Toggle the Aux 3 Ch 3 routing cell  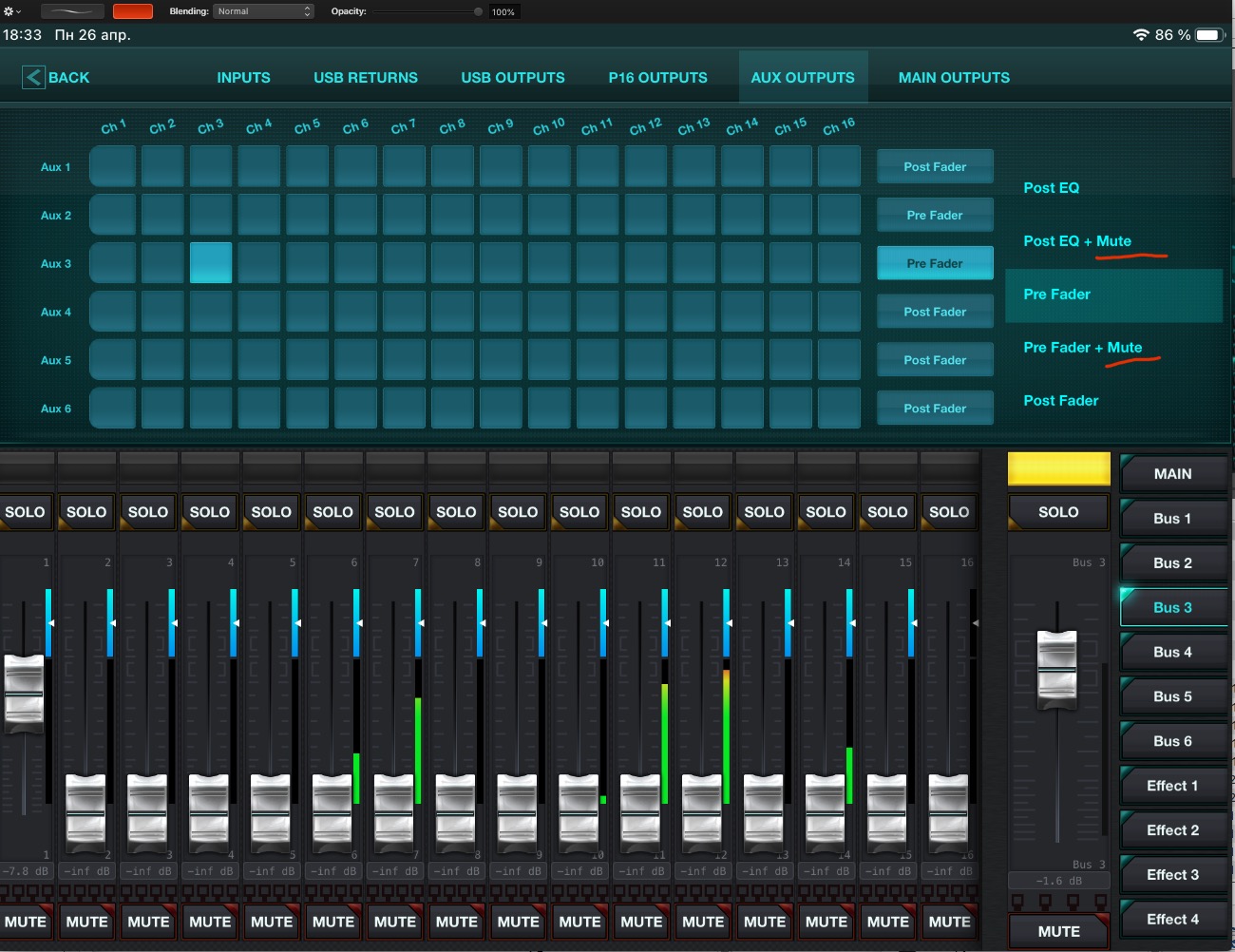pos(211,263)
